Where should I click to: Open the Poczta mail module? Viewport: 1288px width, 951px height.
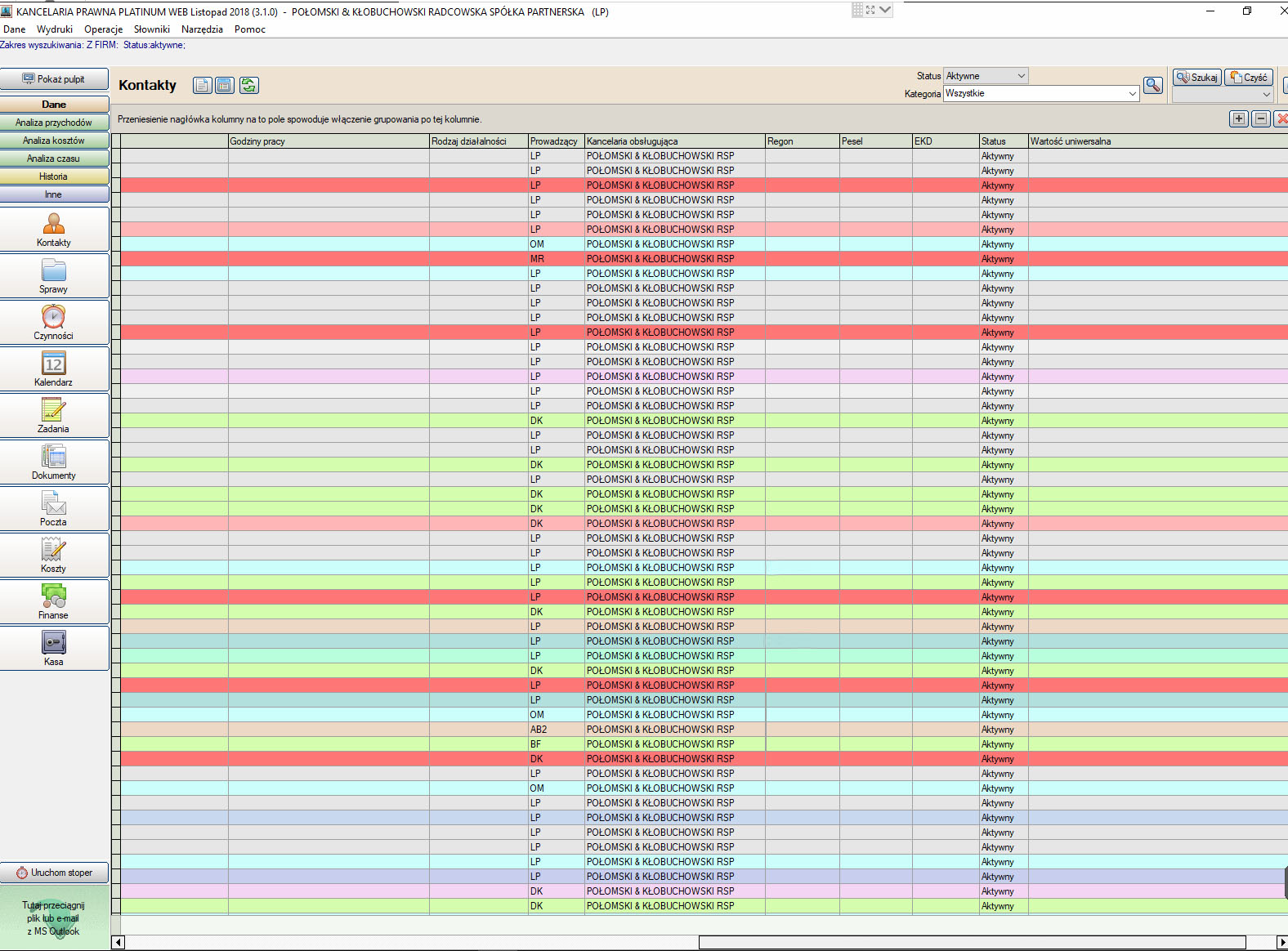[x=54, y=508]
